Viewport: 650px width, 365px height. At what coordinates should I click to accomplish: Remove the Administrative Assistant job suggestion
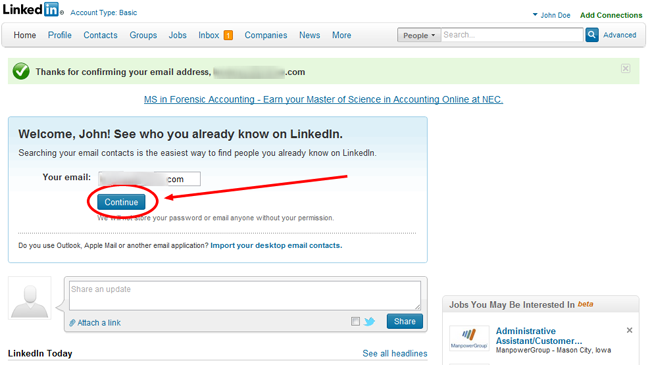(x=629, y=330)
